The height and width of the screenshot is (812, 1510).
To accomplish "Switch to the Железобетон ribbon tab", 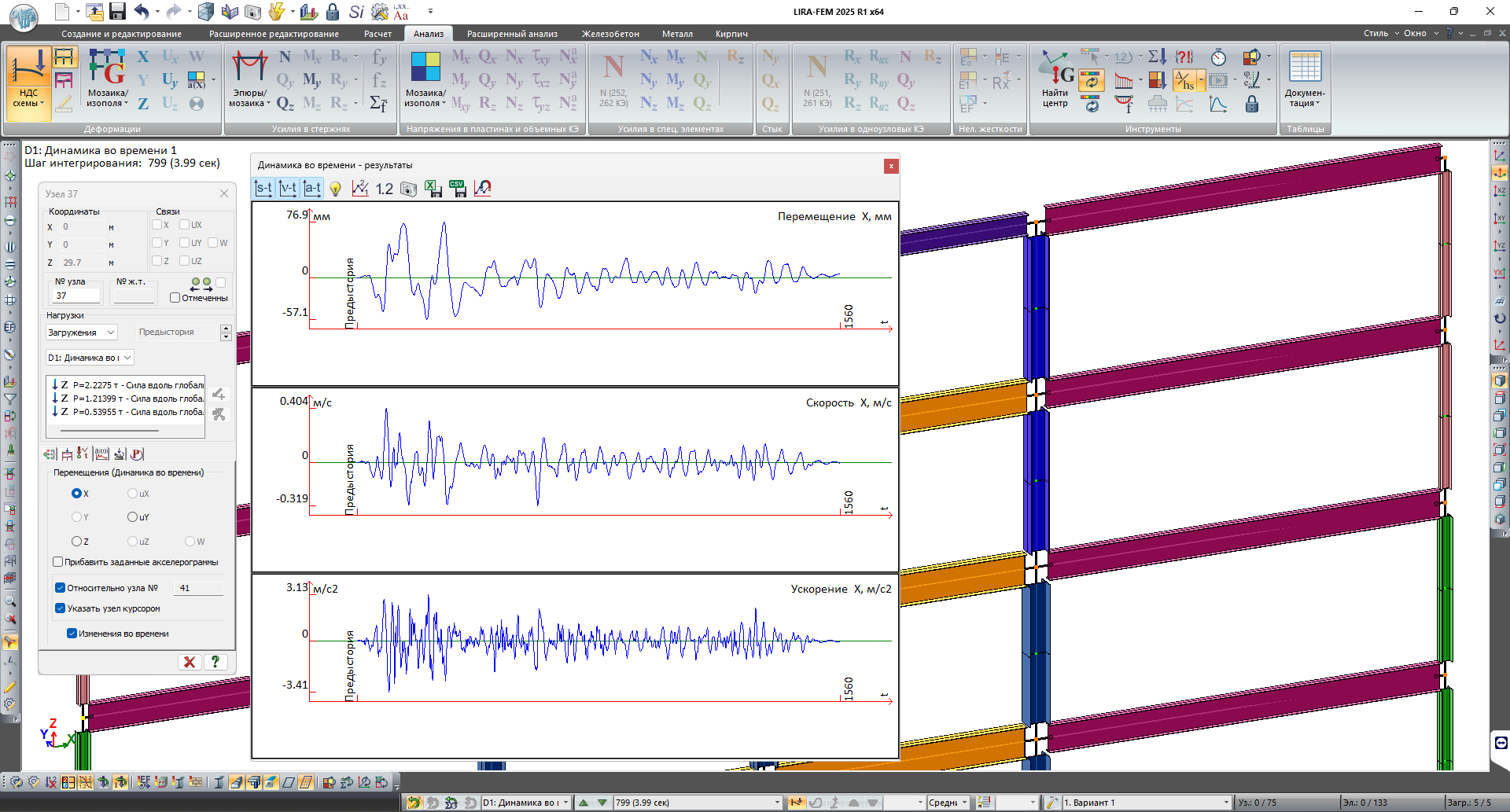I will 610,34.
